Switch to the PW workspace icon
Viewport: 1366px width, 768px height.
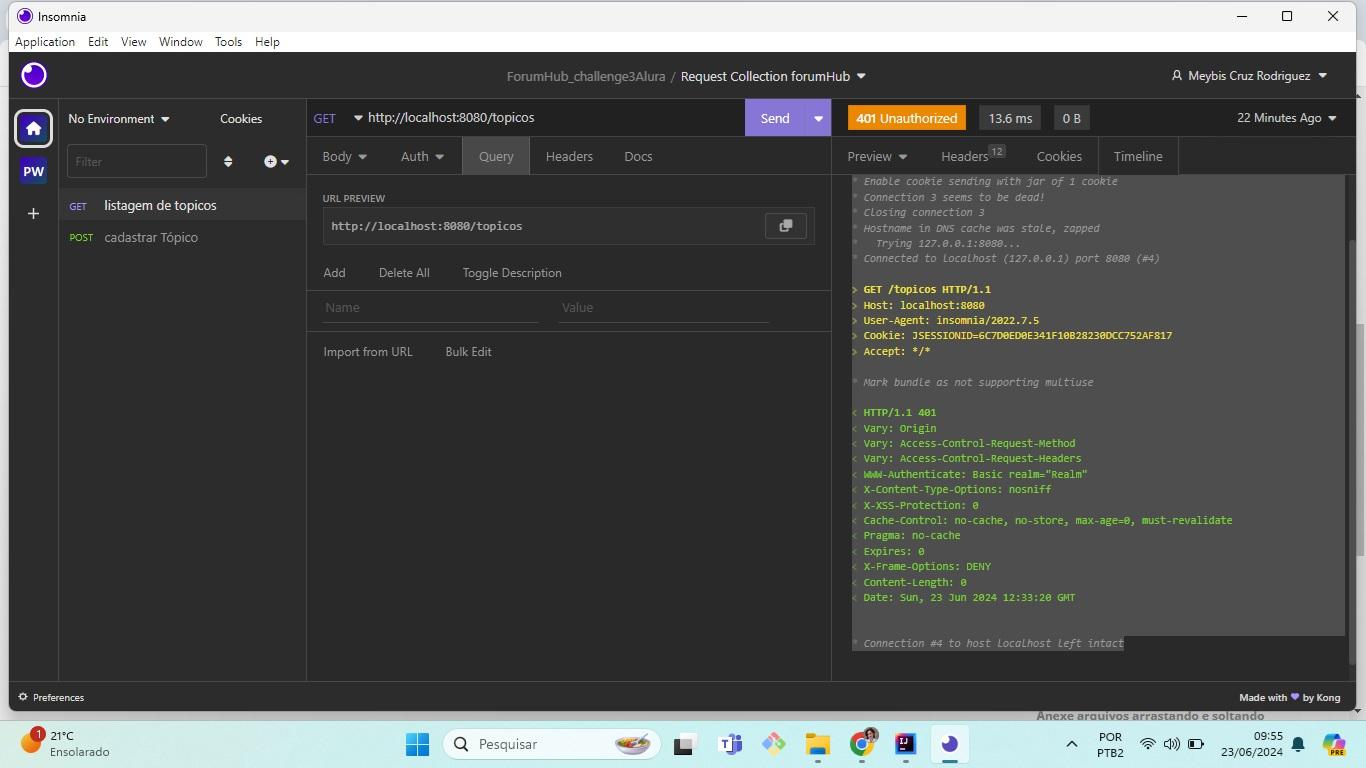[33, 171]
